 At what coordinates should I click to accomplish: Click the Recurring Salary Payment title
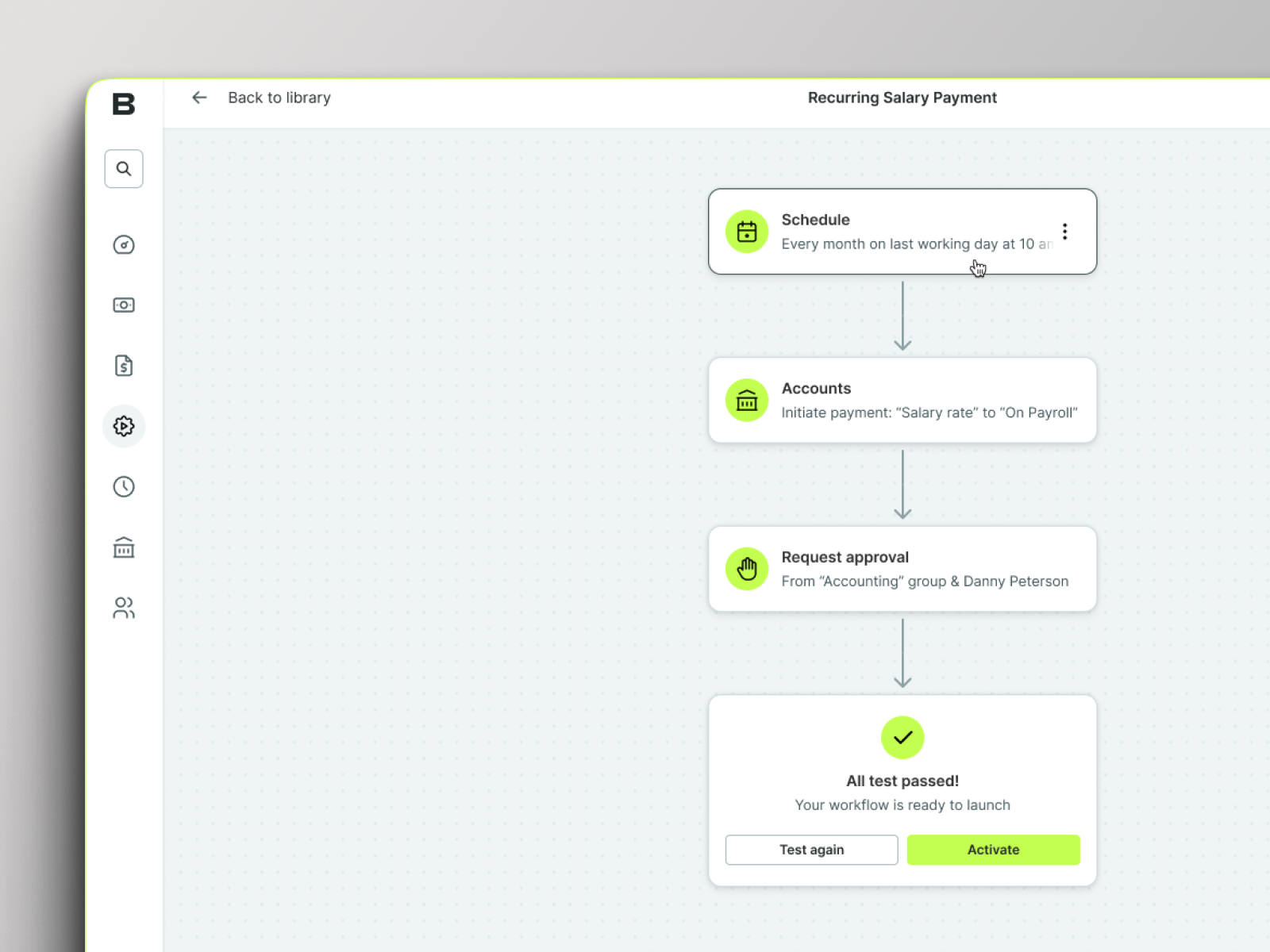coord(902,98)
